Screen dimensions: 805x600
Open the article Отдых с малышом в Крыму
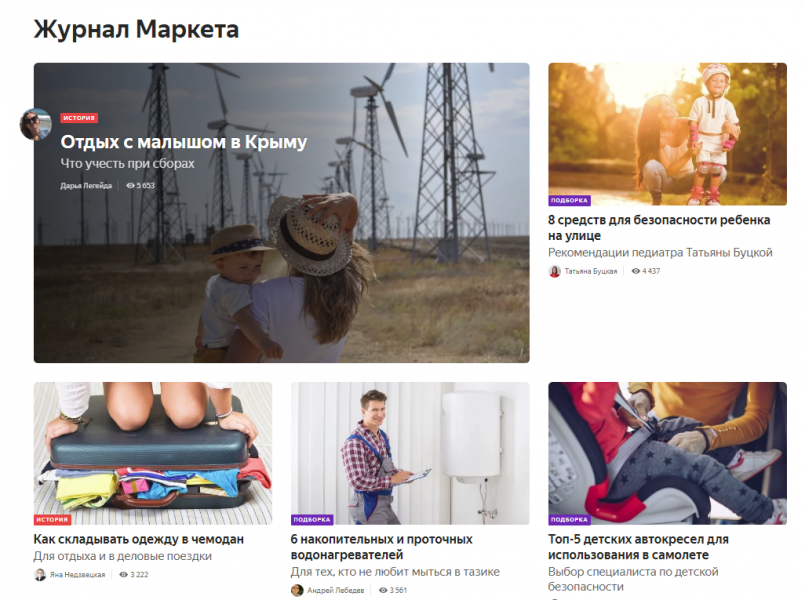(x=184, y=142)
